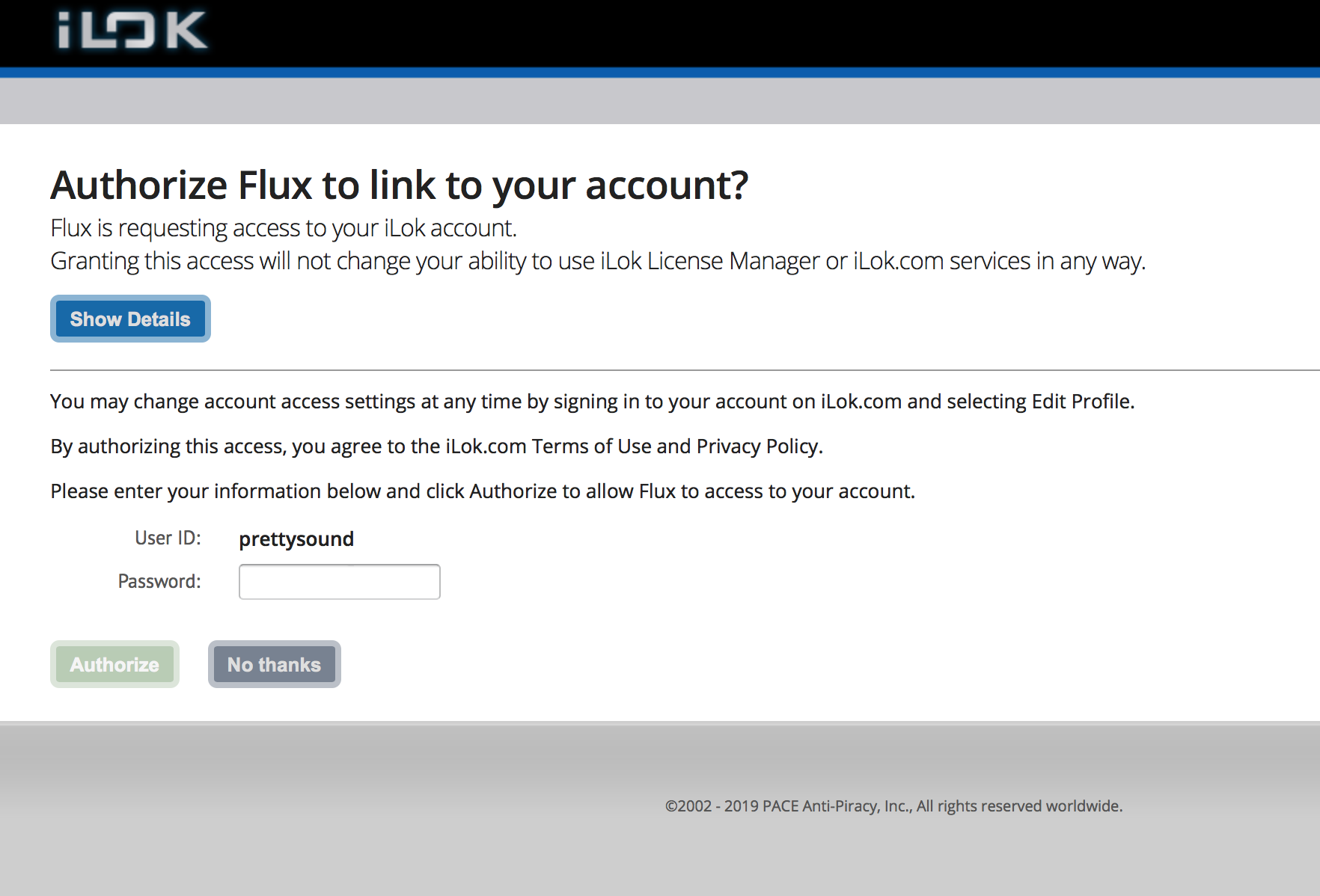This screenshot has width=1320, height=896.
Task: Click the 'Please enter your information below' line
Action: click(x=483, y=491)
